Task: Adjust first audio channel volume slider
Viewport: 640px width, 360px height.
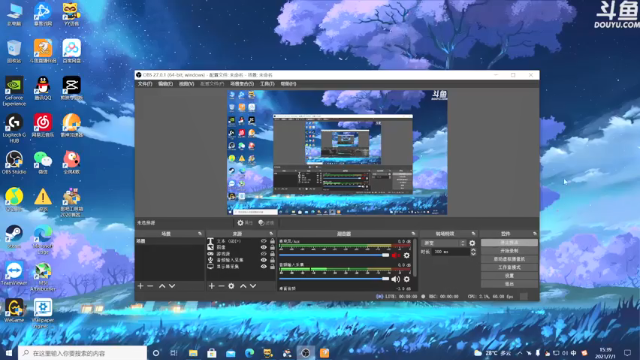Action: coord(334,256)
